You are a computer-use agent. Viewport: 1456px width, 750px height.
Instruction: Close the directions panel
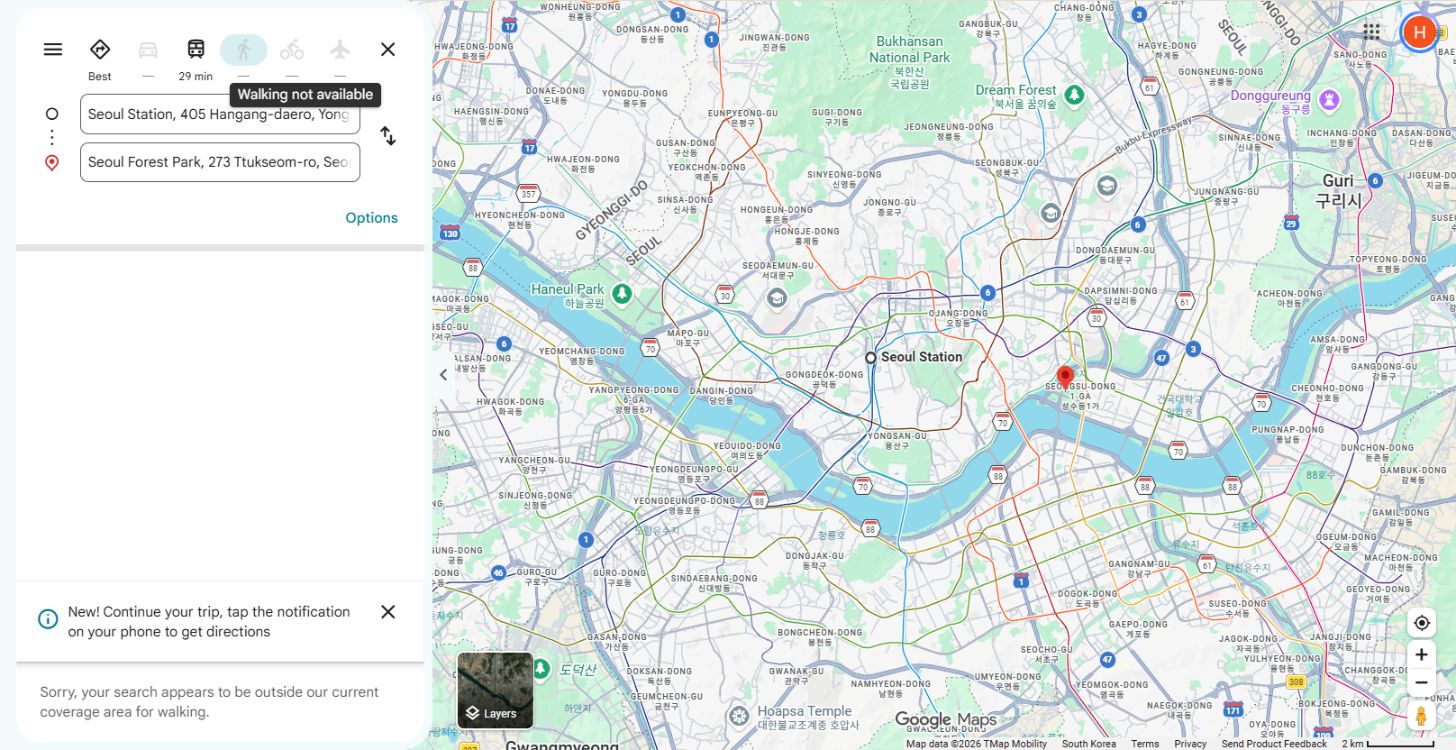[388, 49]
